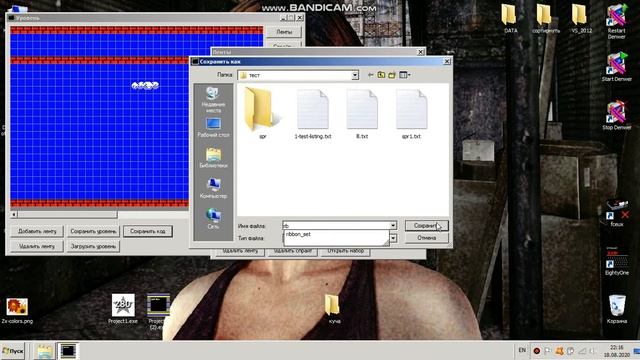Close the Ленты window

[420, 52]
